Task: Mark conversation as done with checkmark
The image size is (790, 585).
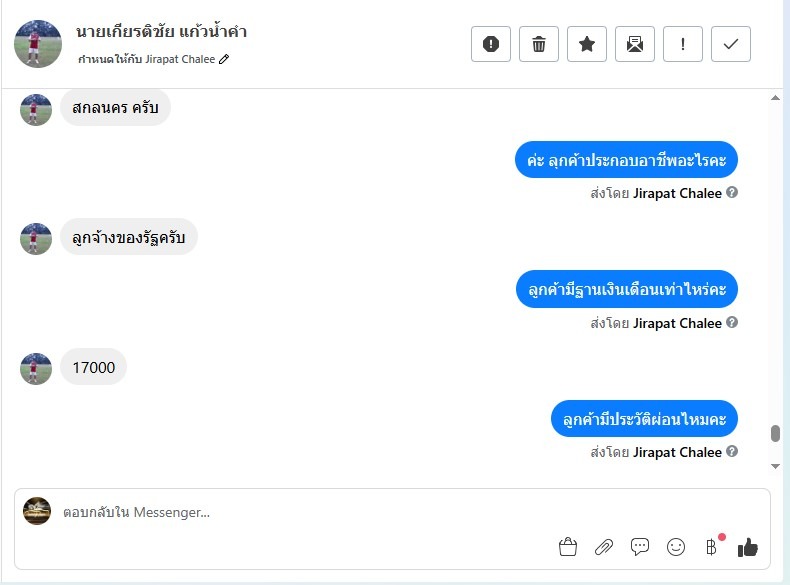Action: pyautogui.click(x=731, y=44)
